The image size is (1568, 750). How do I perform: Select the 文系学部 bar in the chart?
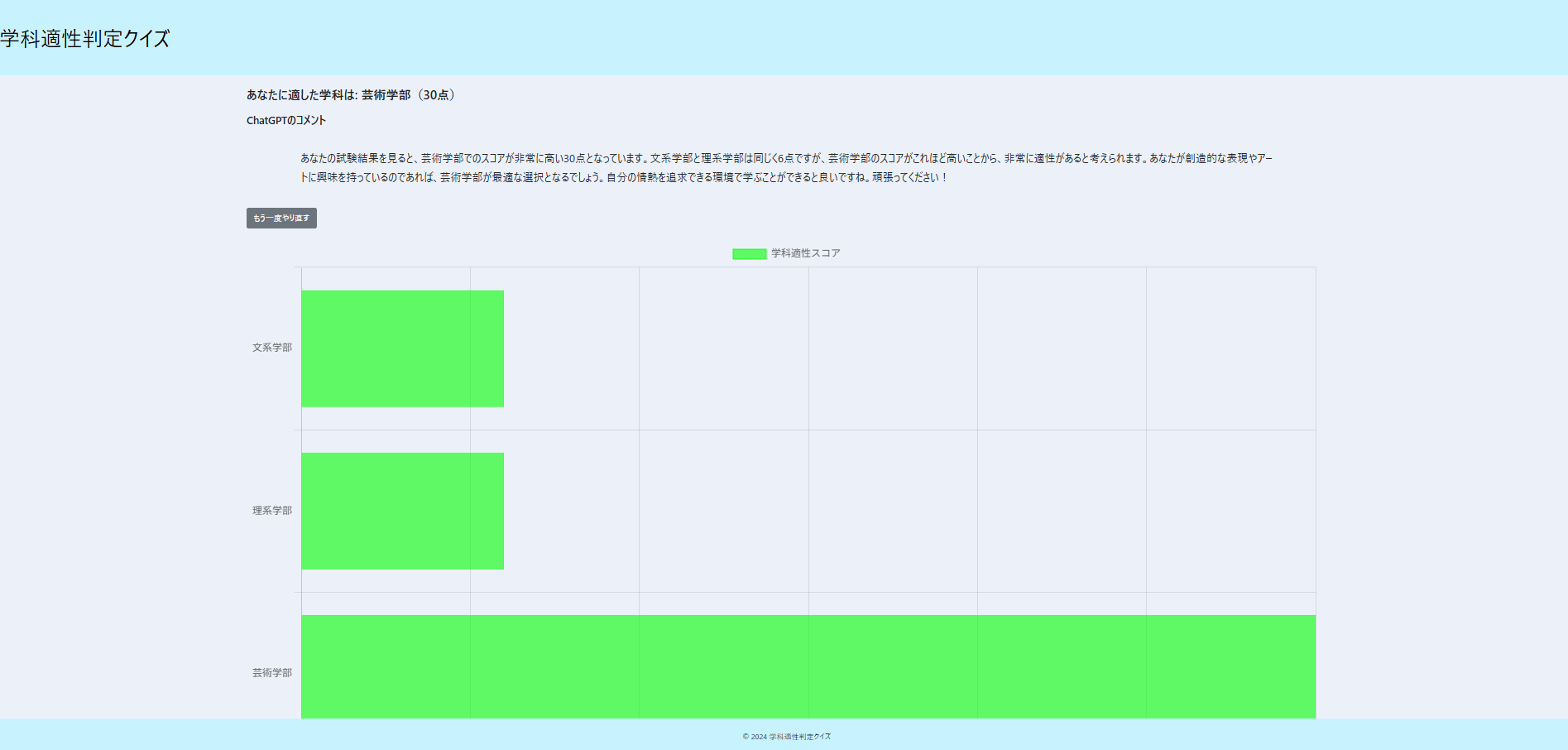click(401, 348)
